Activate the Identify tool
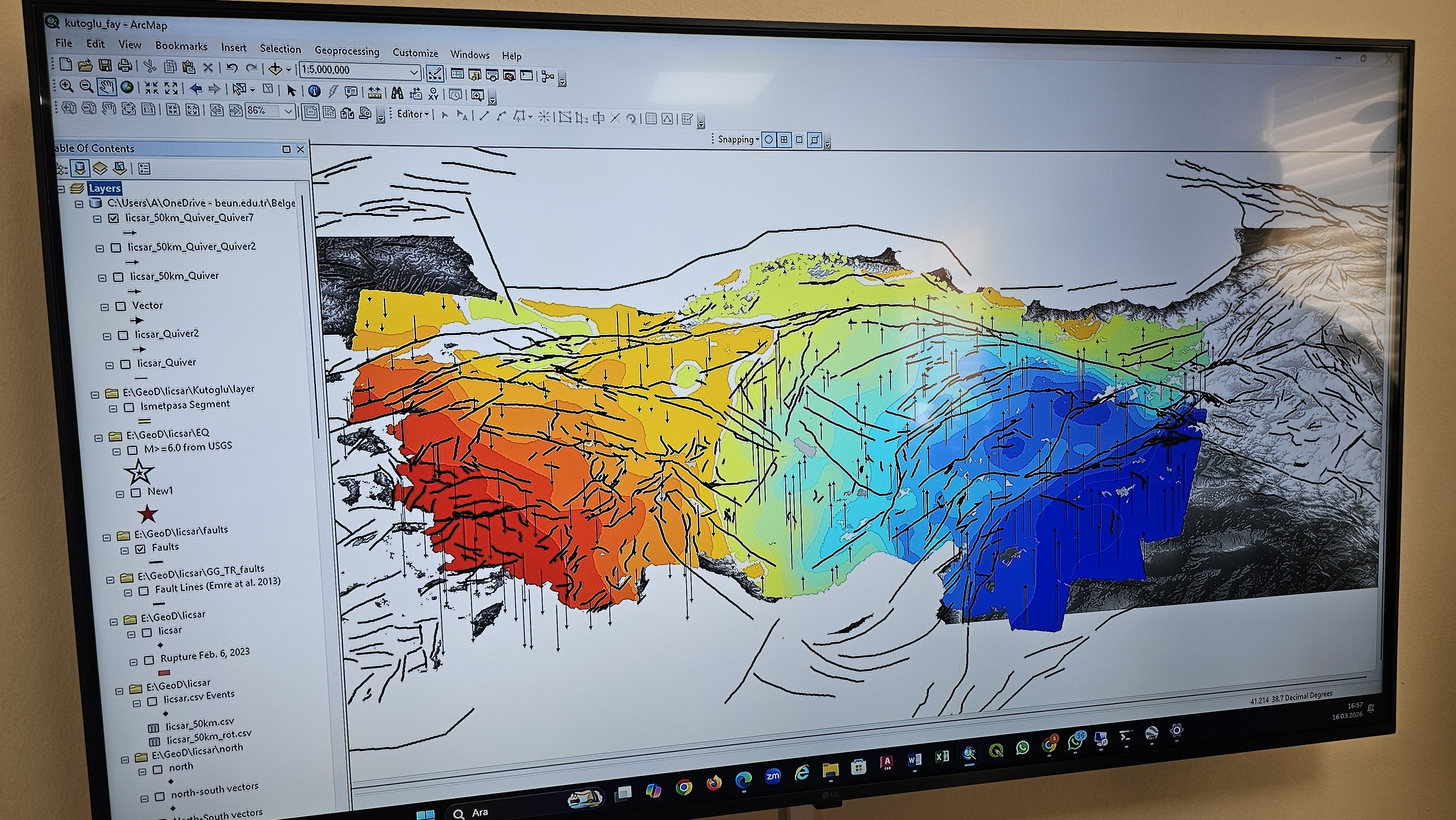1456x820 pixels. click(x=314, y=91)
